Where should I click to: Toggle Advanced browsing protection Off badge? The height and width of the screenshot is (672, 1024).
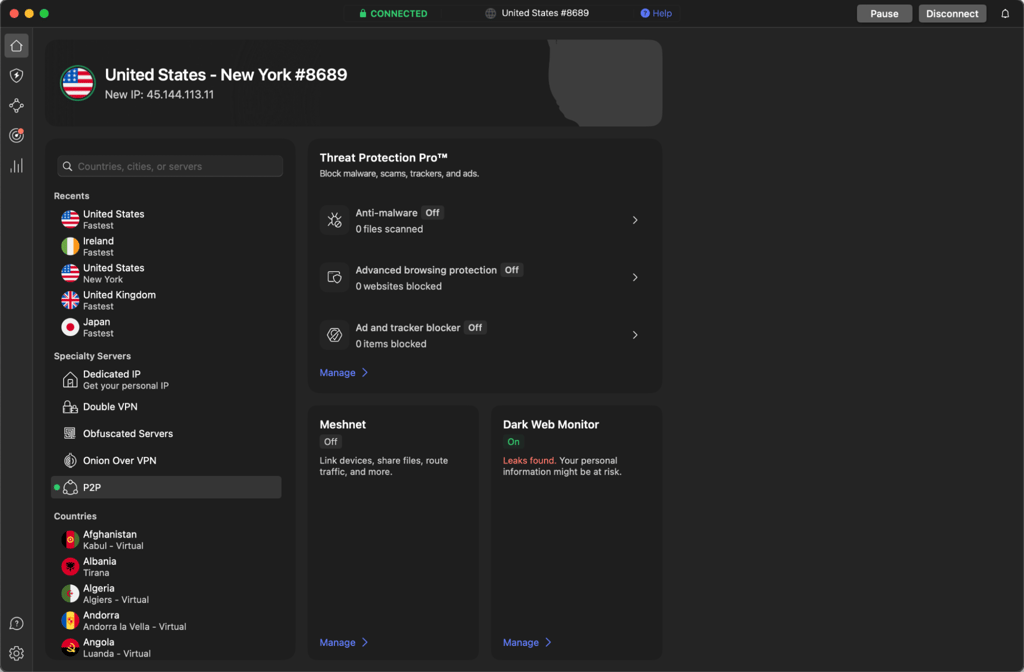512,270
